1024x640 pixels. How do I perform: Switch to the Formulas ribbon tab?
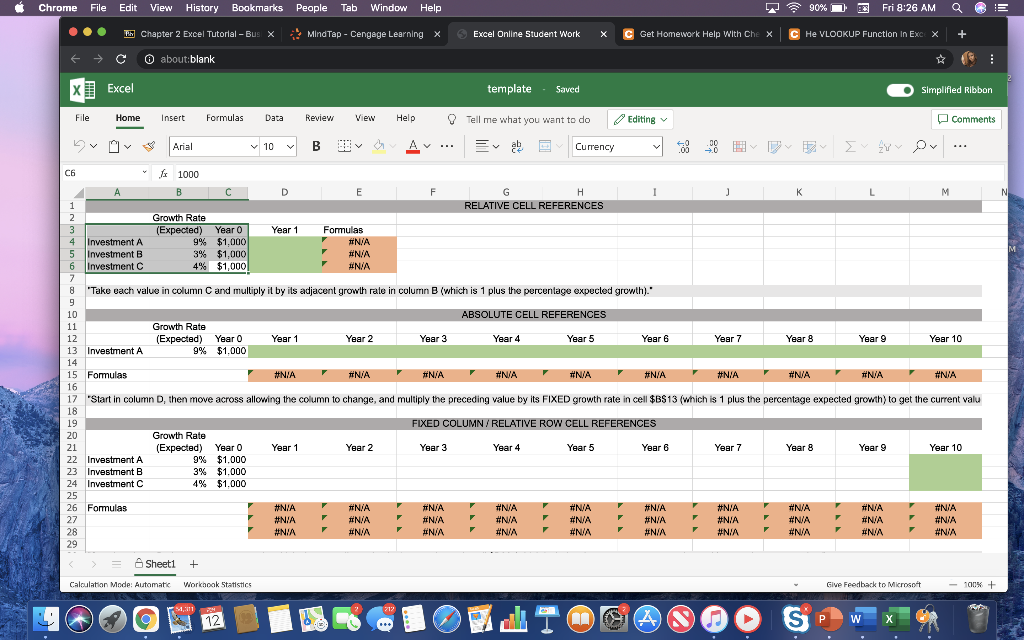[224, 117]
